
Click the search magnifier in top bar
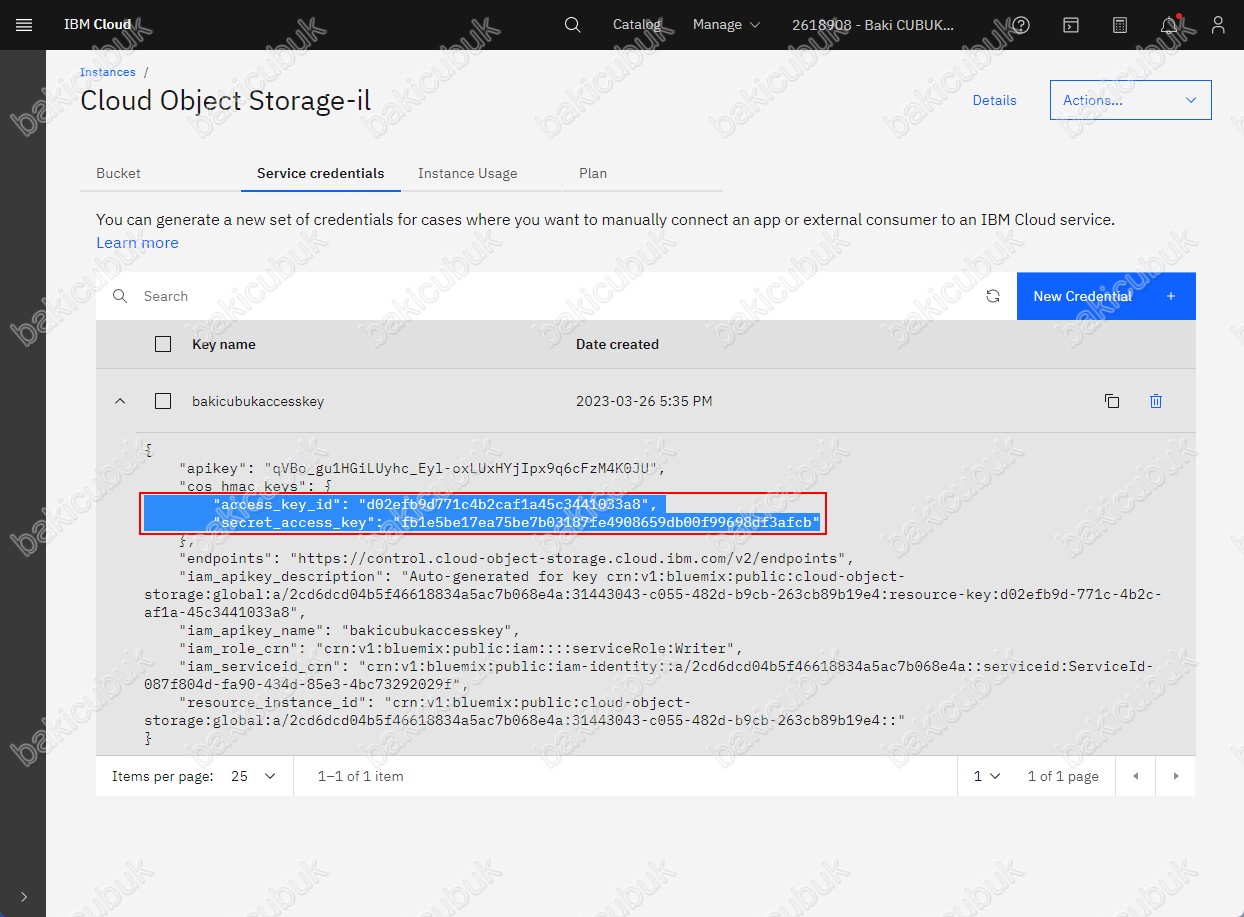(x=572, y=25)
